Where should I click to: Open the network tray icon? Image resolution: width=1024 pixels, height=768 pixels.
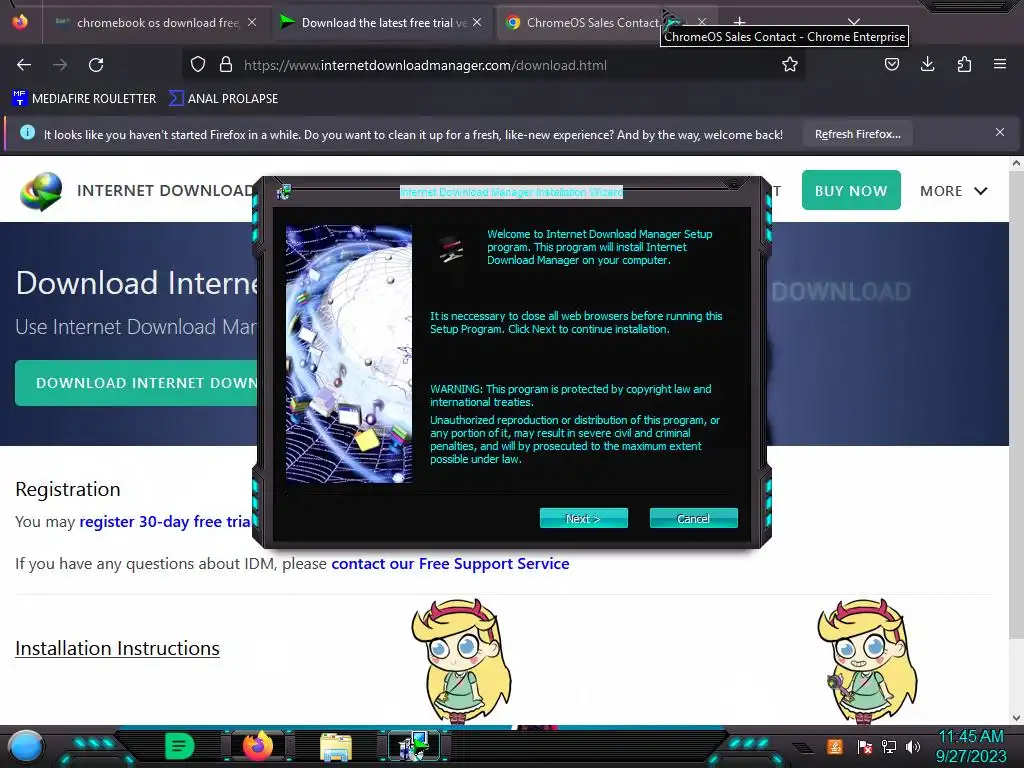point(888,746)
